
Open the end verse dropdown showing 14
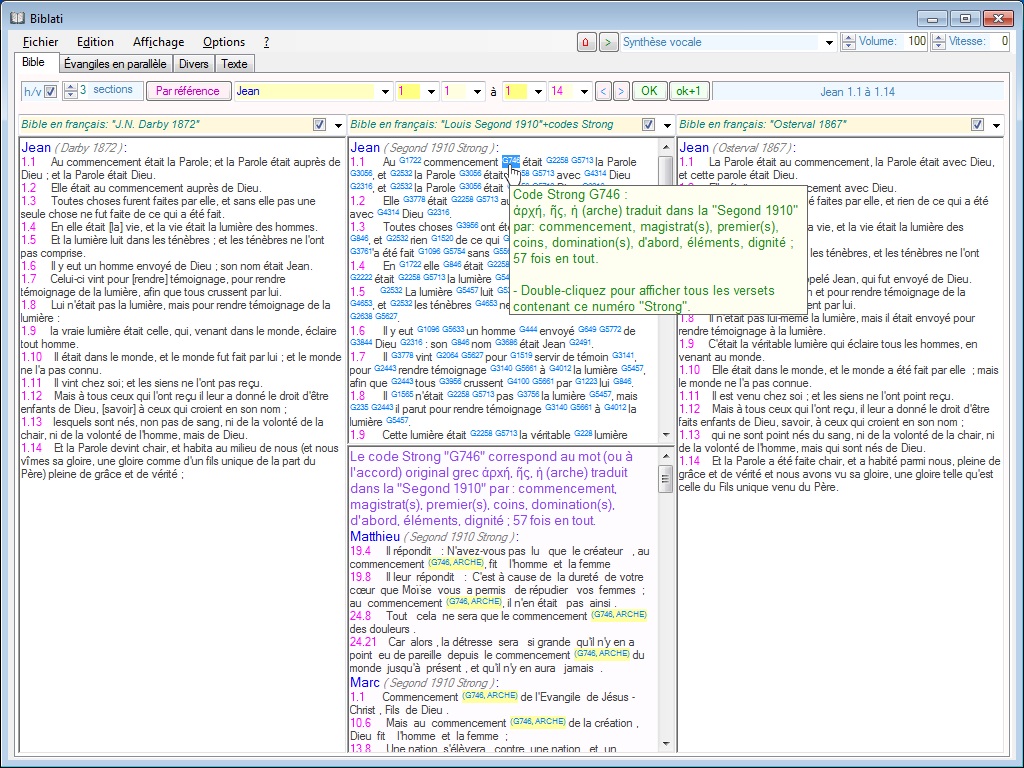pyautogui.click(x=584, y=91)
